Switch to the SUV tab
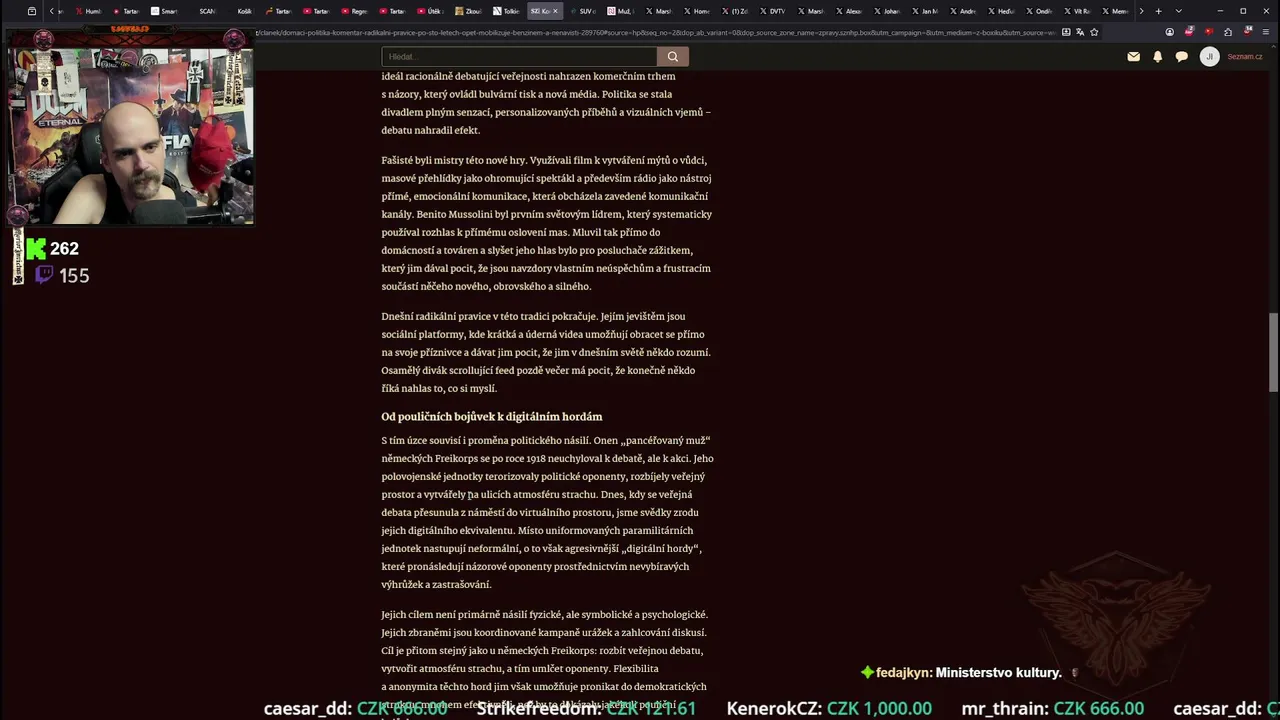Screen dimensions: 1280x720 pos(582,11)
